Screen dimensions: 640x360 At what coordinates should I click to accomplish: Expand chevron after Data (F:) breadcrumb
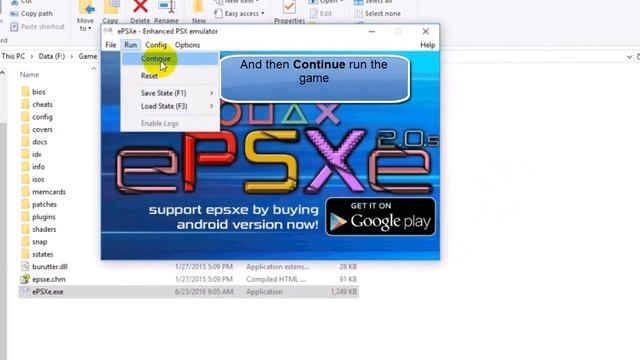coord(71,56)
